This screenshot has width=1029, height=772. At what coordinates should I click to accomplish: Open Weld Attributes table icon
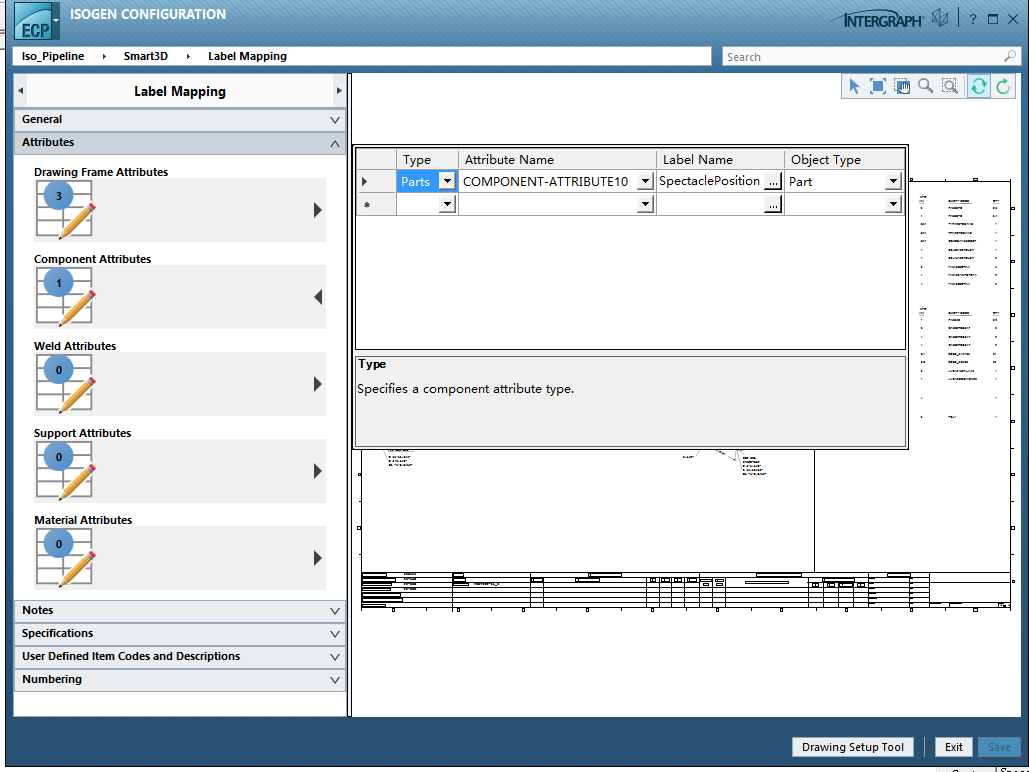click(65, 384)
